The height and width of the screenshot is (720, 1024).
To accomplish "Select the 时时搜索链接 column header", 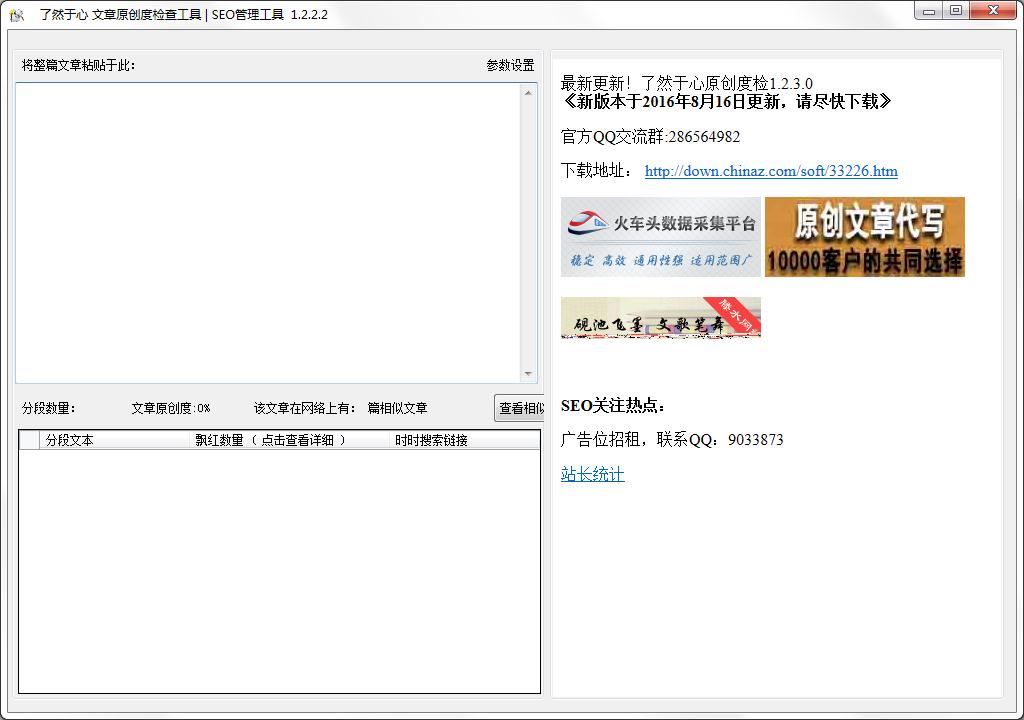I will coord(464,440).
